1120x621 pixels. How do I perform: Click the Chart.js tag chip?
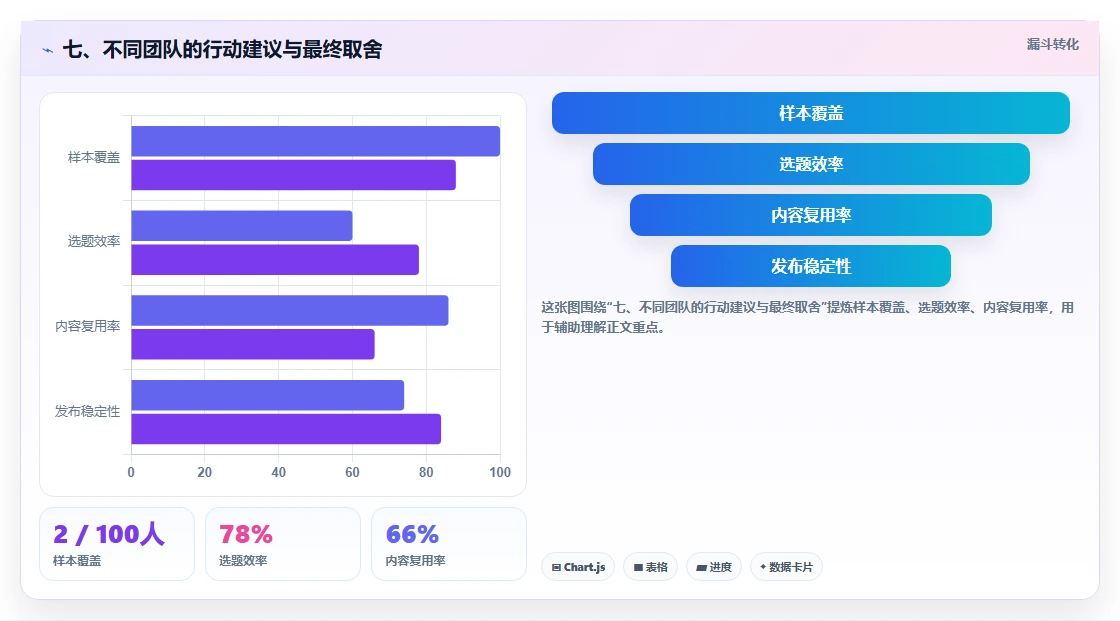578,567
